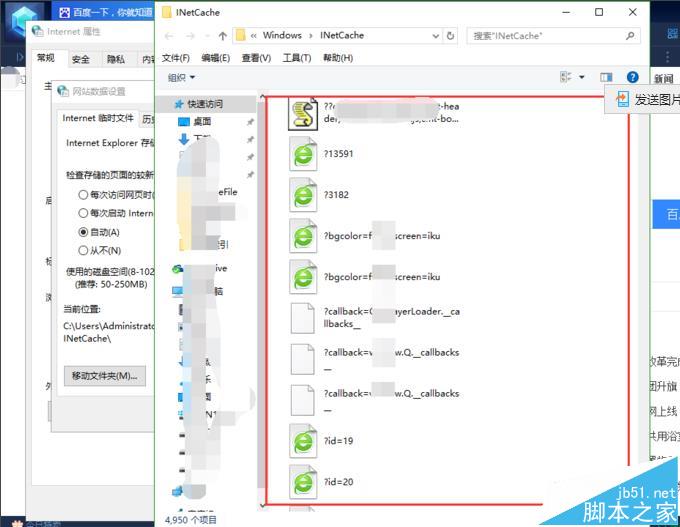Image resolution: width=680 pixels, height=527 pixels.
Task: Change view layout icon in toolbar
Action: [x=566, y=77]
